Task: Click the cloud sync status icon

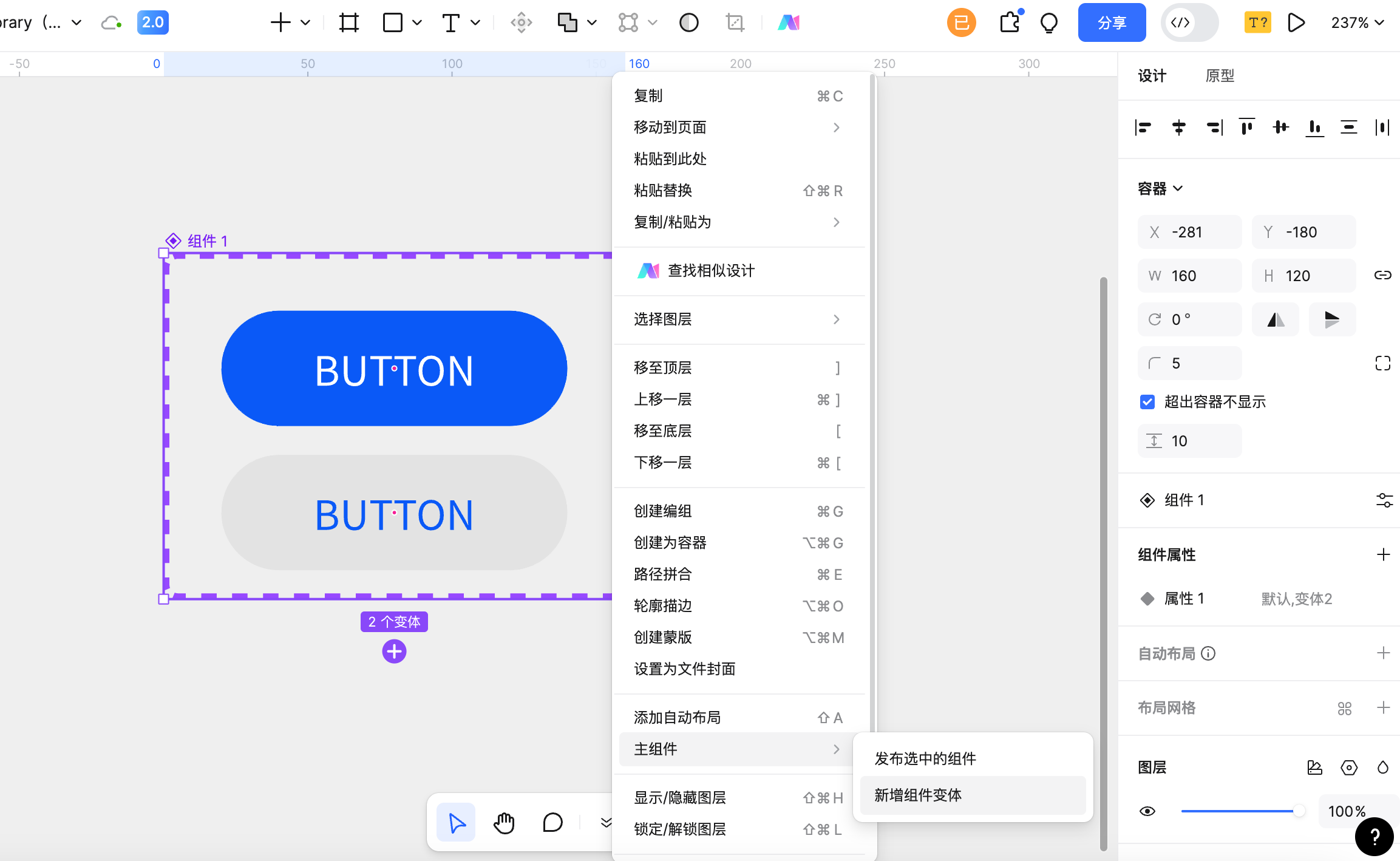Action: pyautogui.click(x=111, y=23)
